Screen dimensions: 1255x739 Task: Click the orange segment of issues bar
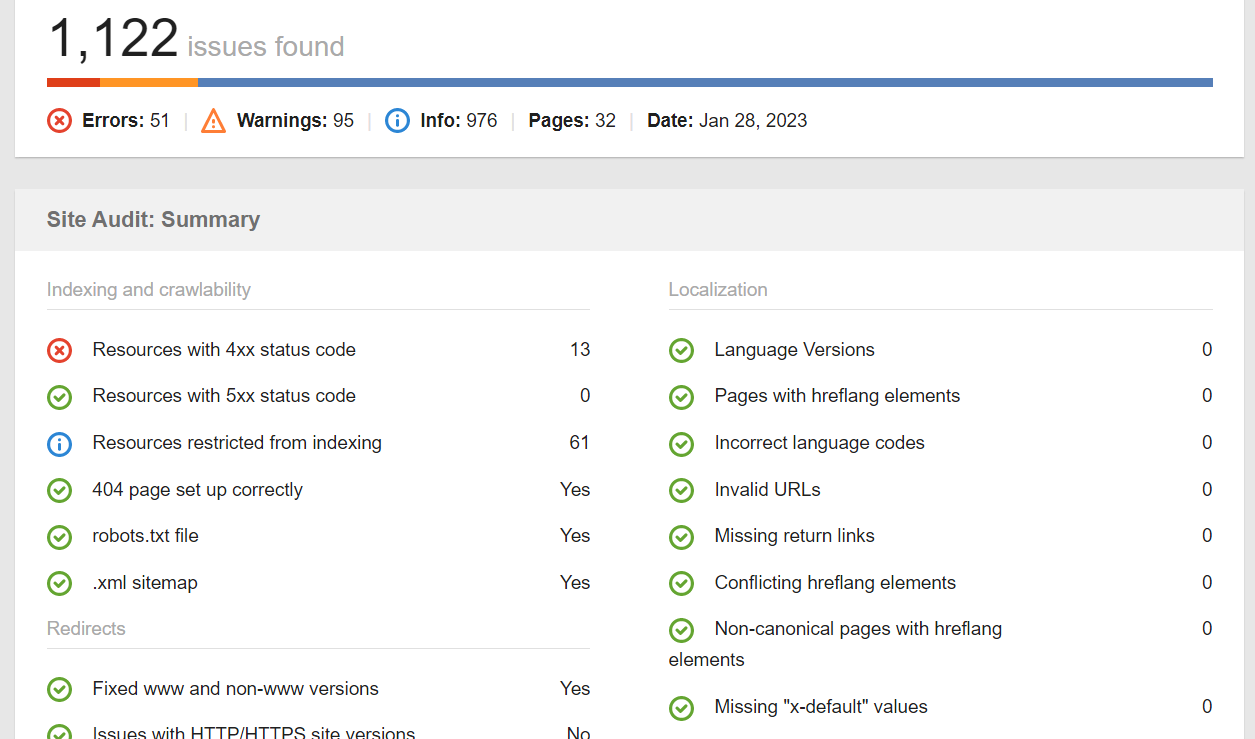pos(149,82)
